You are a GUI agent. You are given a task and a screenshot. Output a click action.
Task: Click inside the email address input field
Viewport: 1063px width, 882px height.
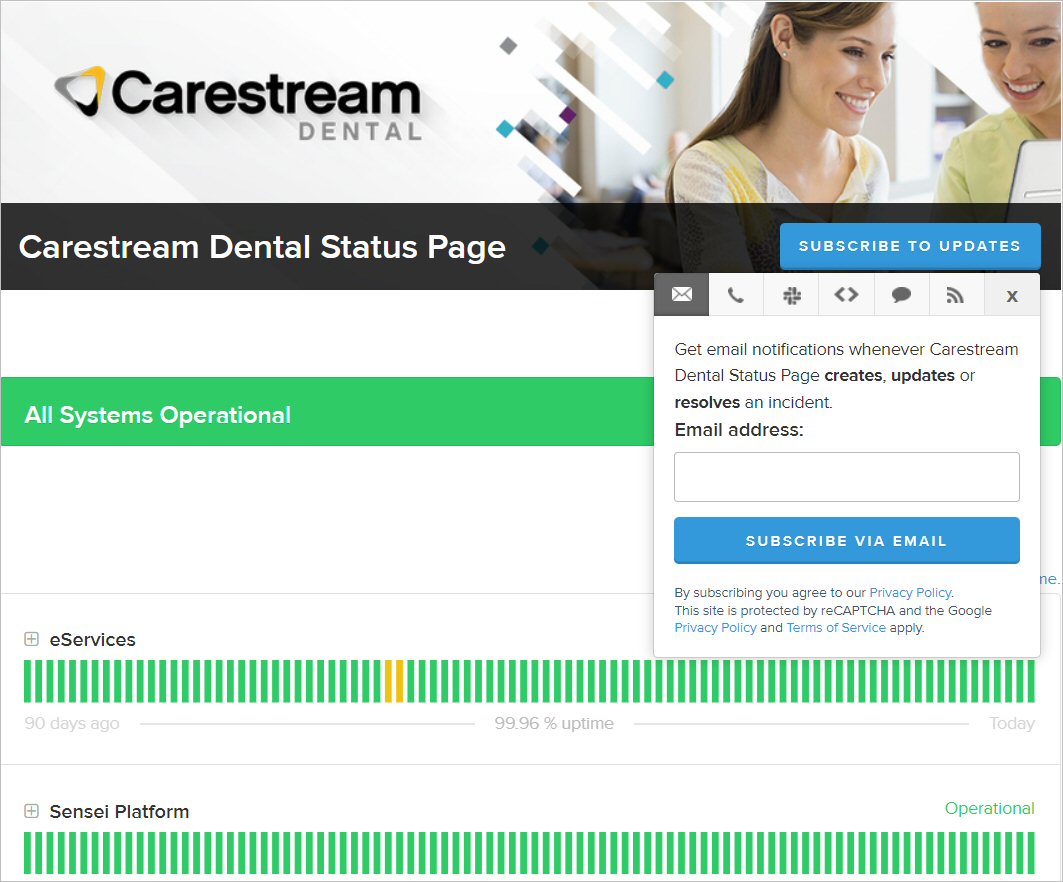pyautogui.click(x=846, y=477)
